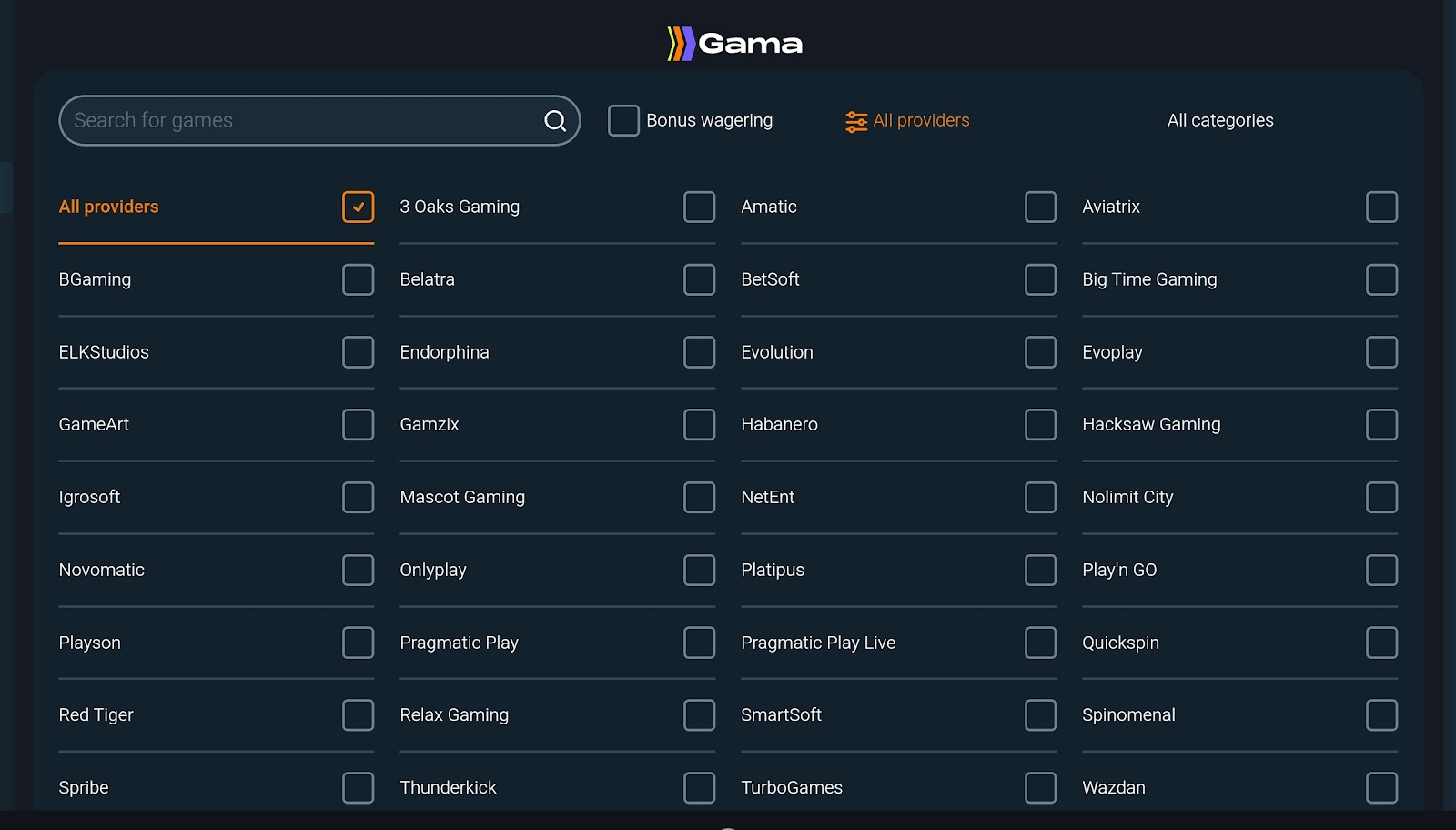Select the BetSoft checkbox
The width and height of the screenshot is (1456, 830).
1041,279
